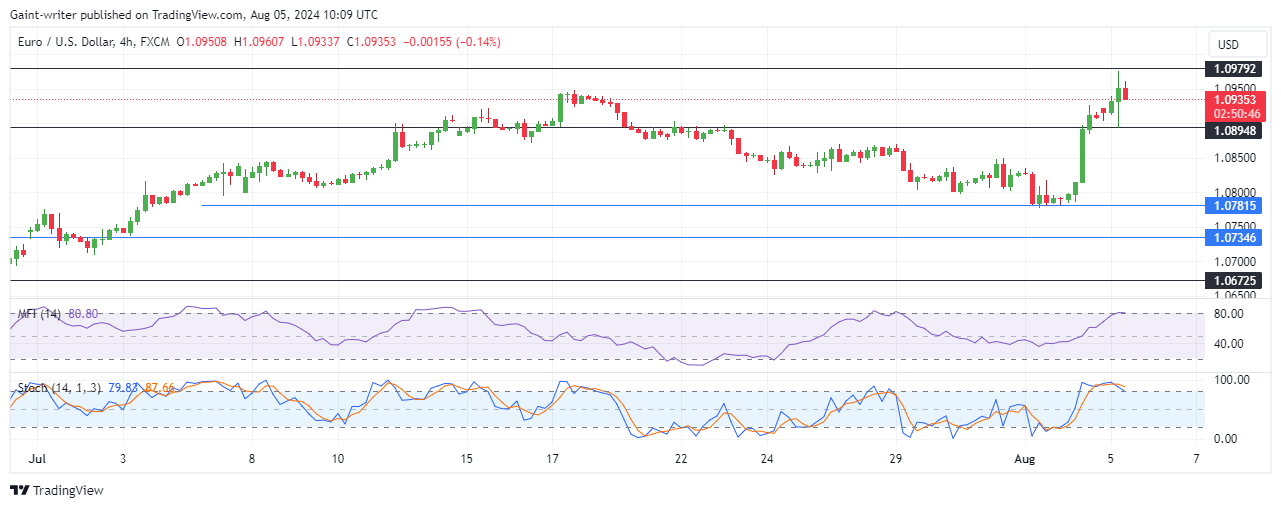Select the 1.09792 price level label

1235,69
